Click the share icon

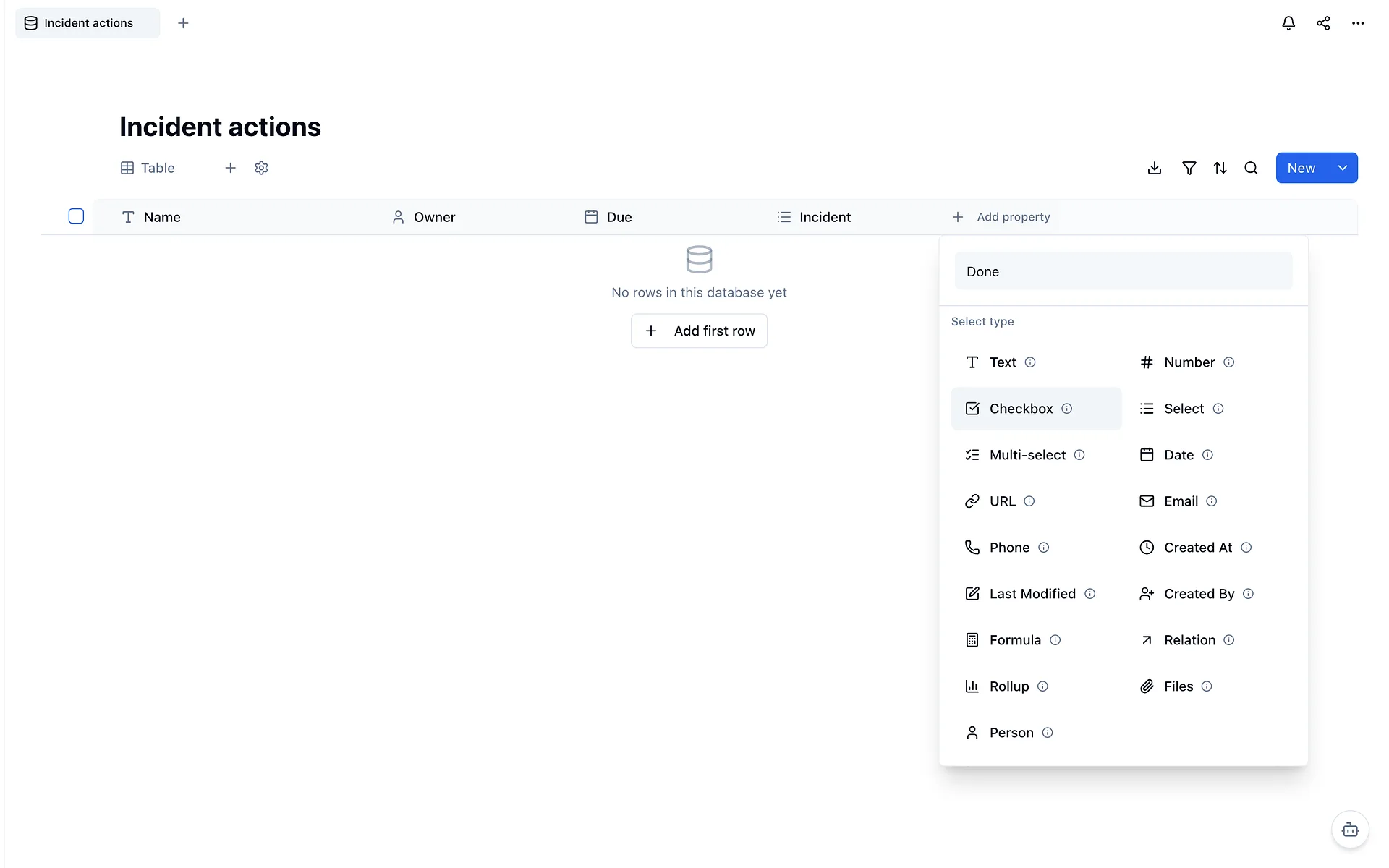1323,23
